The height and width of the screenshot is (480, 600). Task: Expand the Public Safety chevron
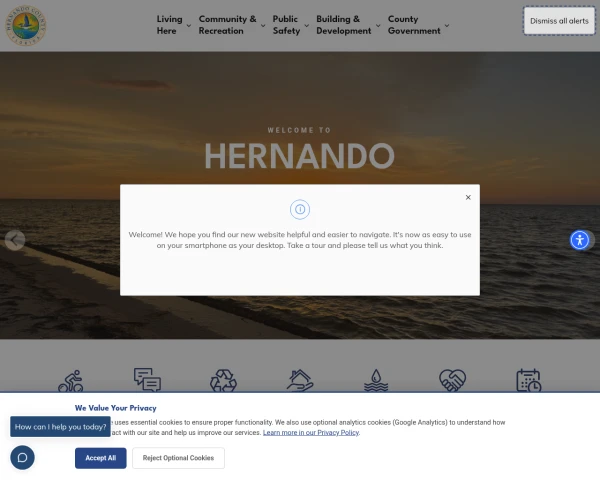[307, 26]
